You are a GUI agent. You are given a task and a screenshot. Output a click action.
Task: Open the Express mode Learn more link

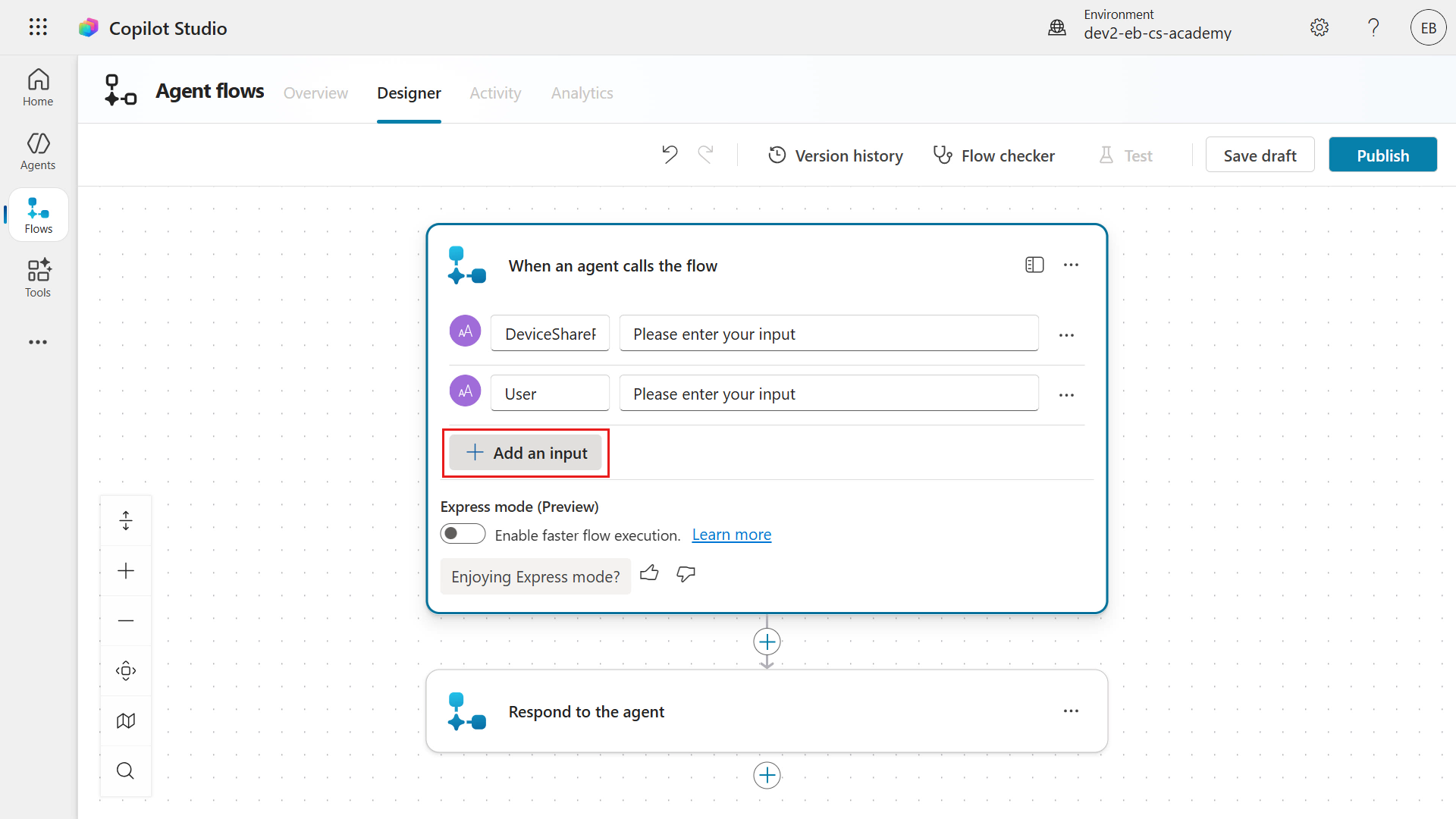[731, 535]
